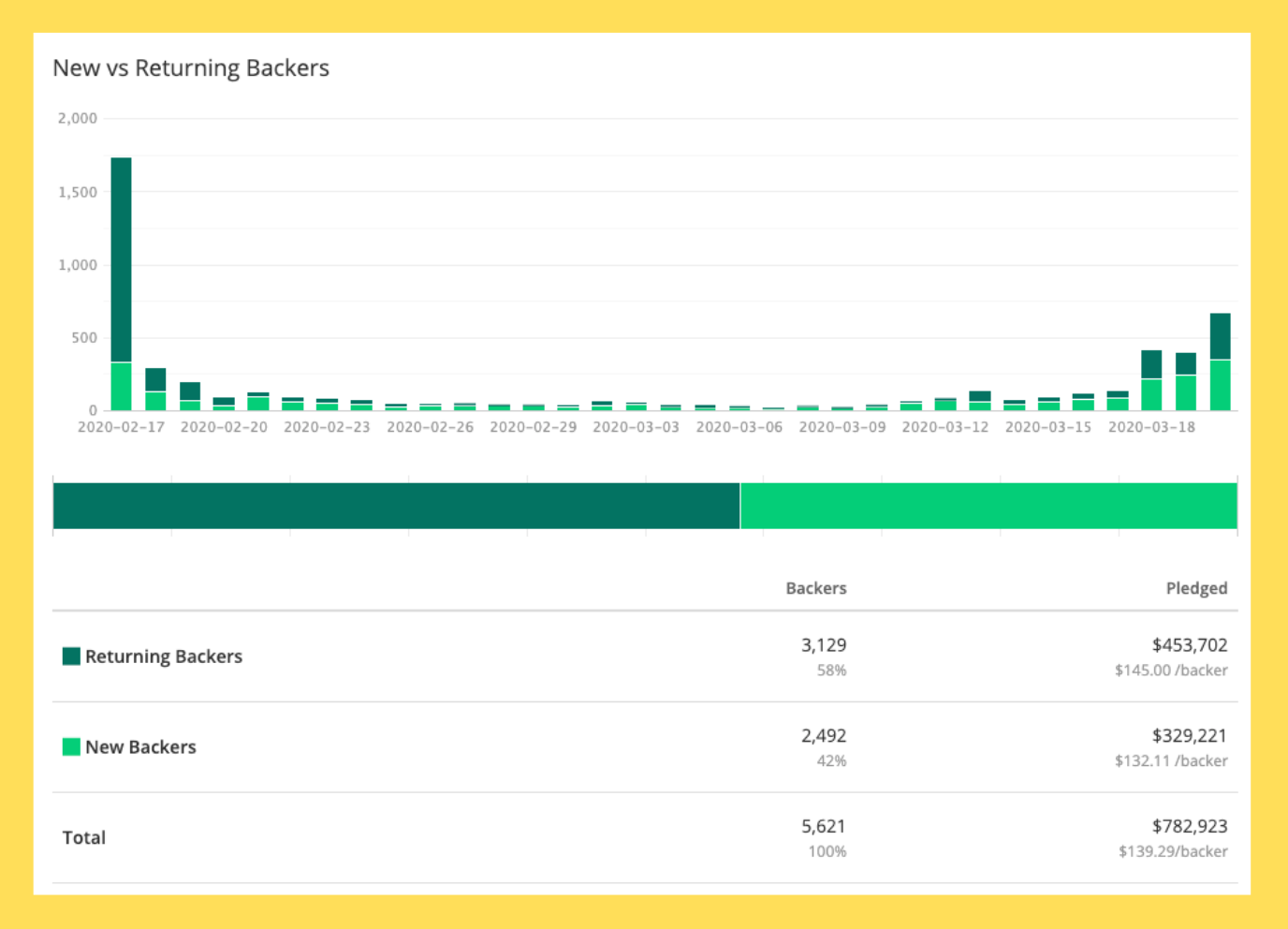Click the last bar on the chart's right end
This screenshot has width=1288, height=929.
pos(1220,361)
